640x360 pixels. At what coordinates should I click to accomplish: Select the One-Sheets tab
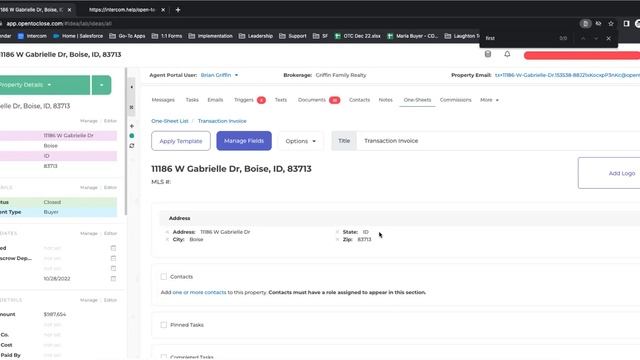[417, 100]
